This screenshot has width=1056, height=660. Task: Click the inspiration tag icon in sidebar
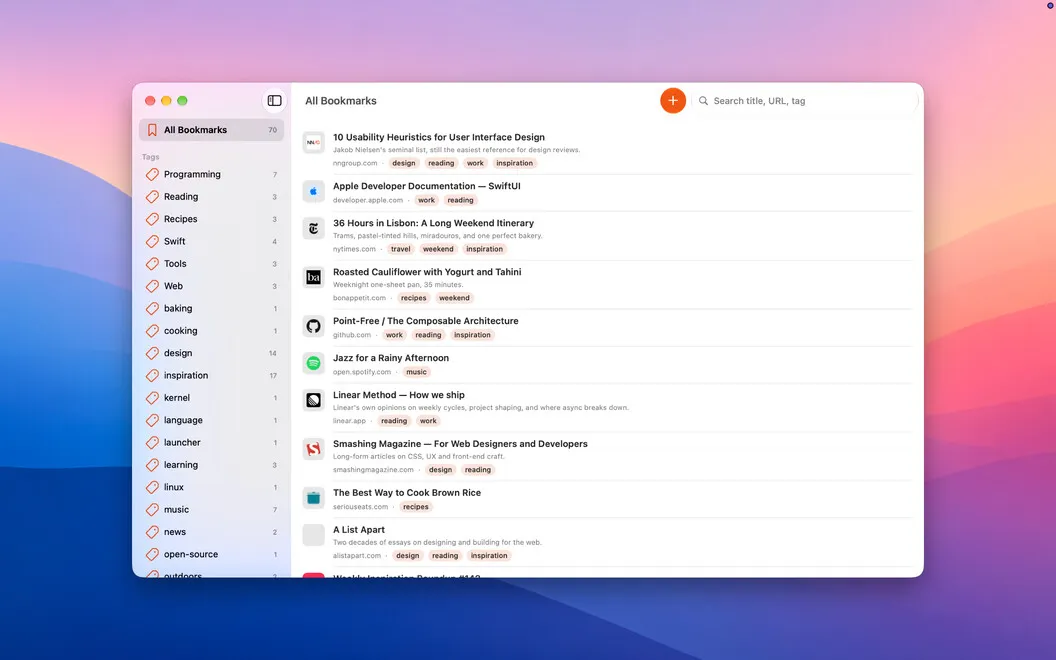tap(152, 375)
